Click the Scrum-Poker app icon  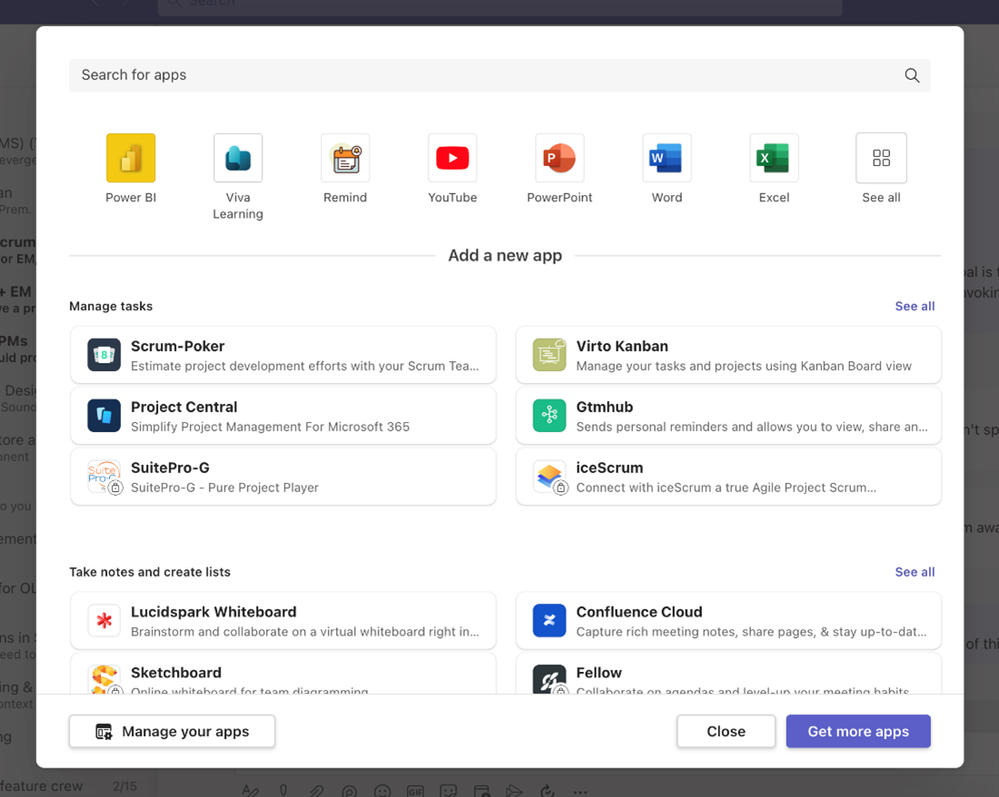(x=104, y=355)
